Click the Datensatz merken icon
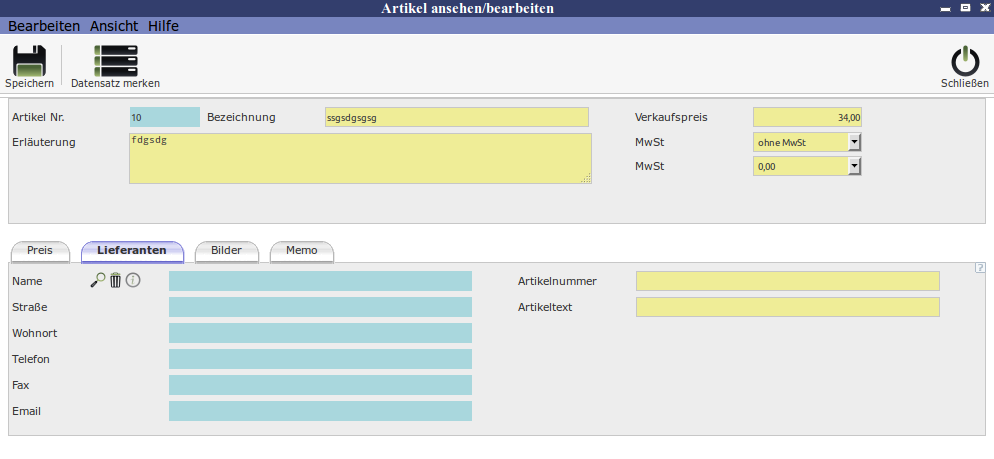This screenshot has width=994, height=459. tap(115, 61)
